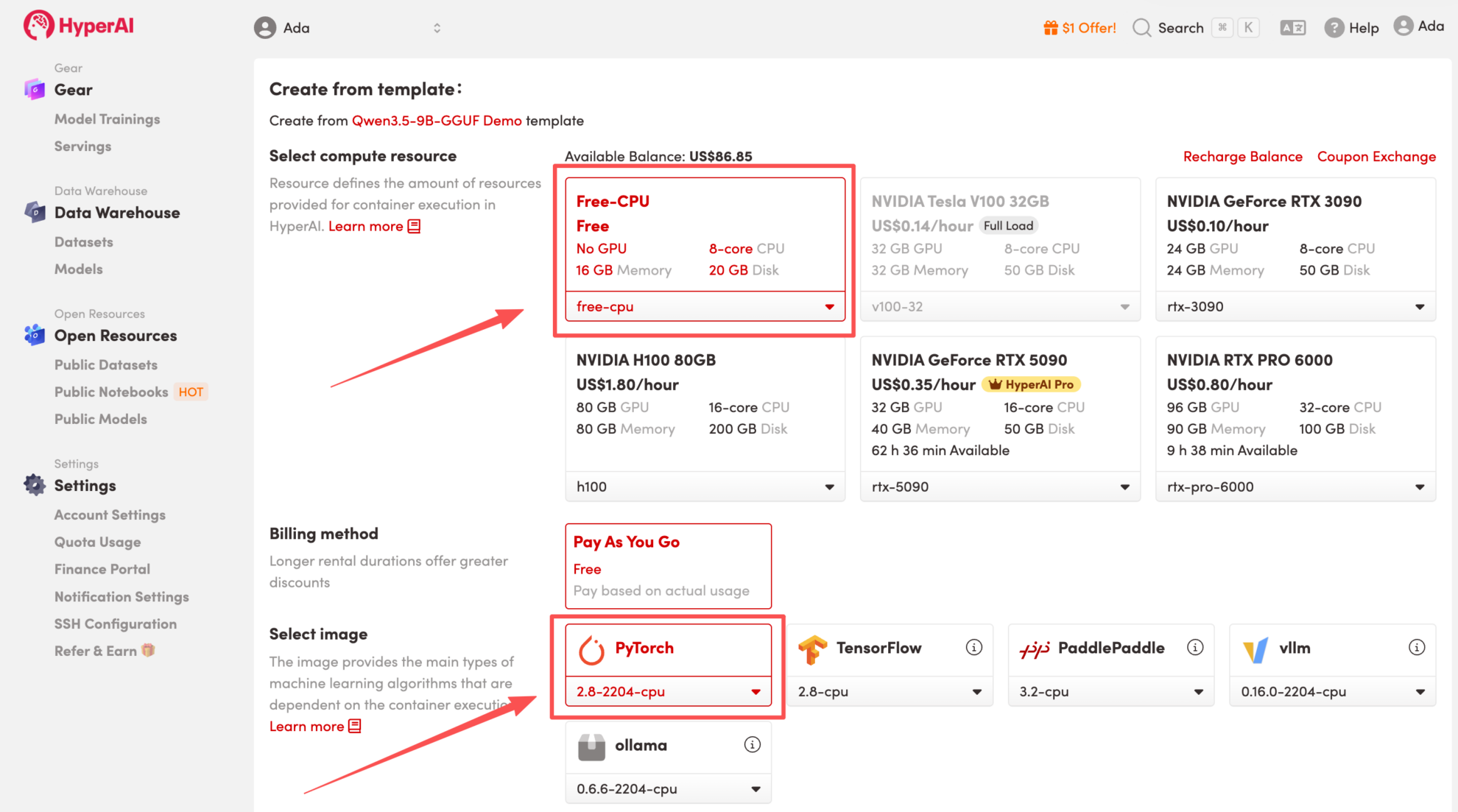
Task: Go to SSH Configuration settings
Action: tap(116, 624)
